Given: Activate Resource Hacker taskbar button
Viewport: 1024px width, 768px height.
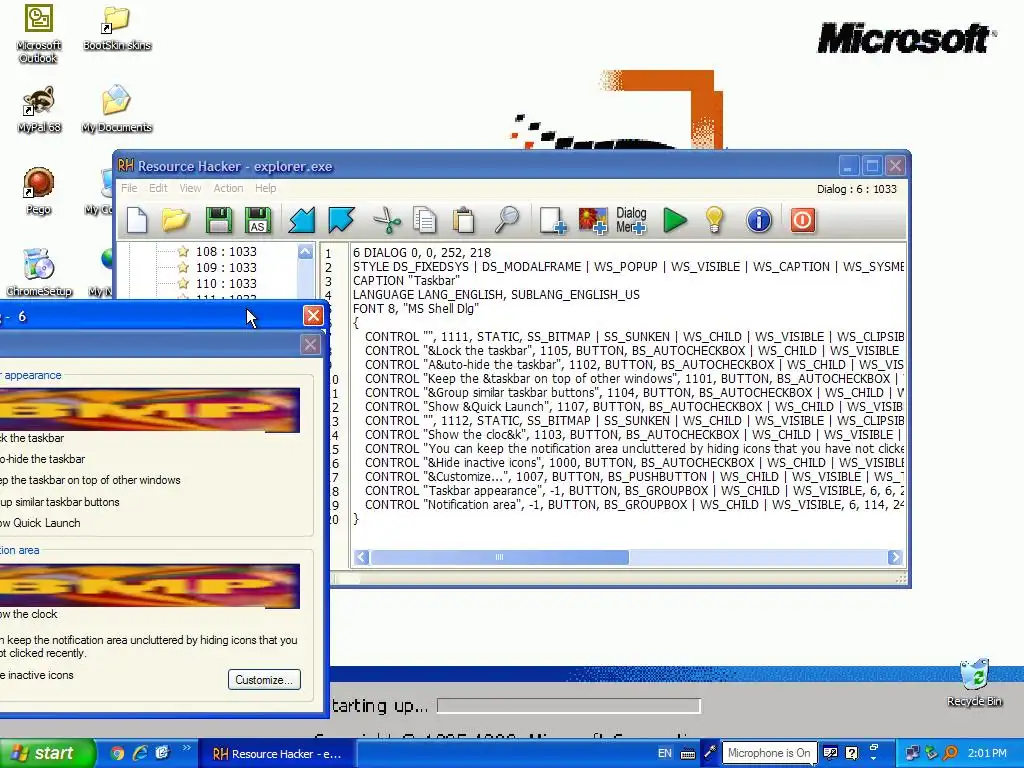Looking at the screenshot, I should click(277, 754).
